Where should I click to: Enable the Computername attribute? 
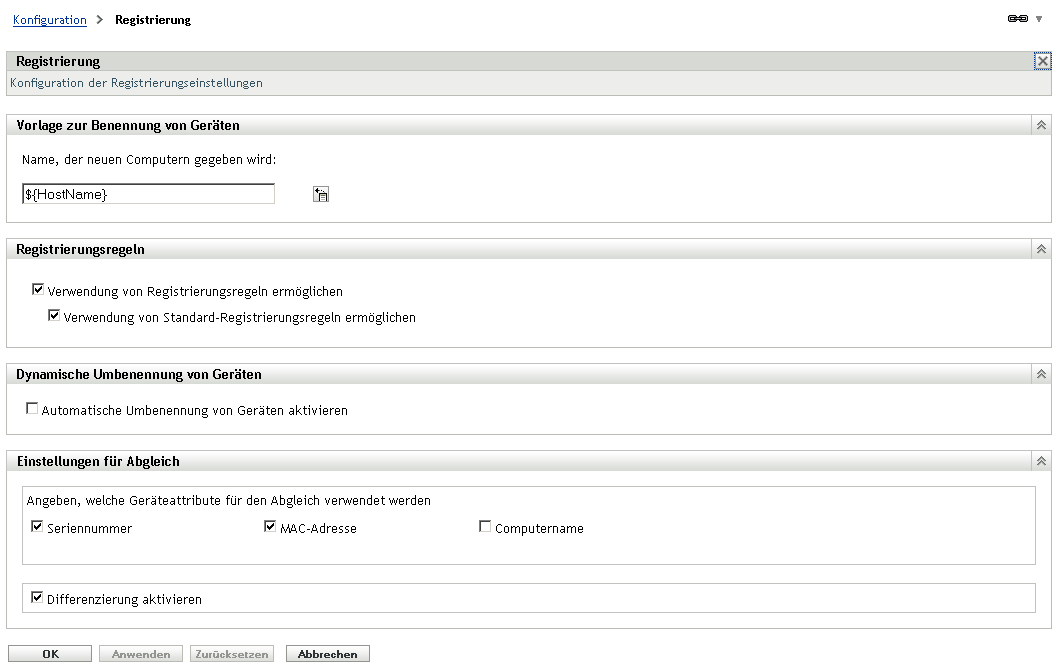pos(485,525)
